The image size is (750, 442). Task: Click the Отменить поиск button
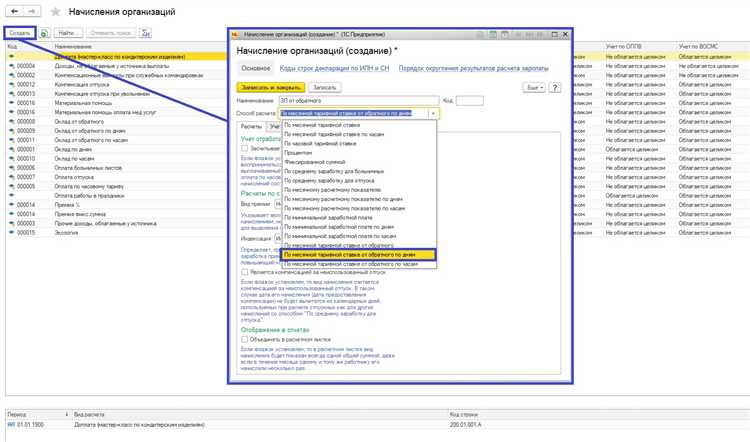click(x=110, y=33)
